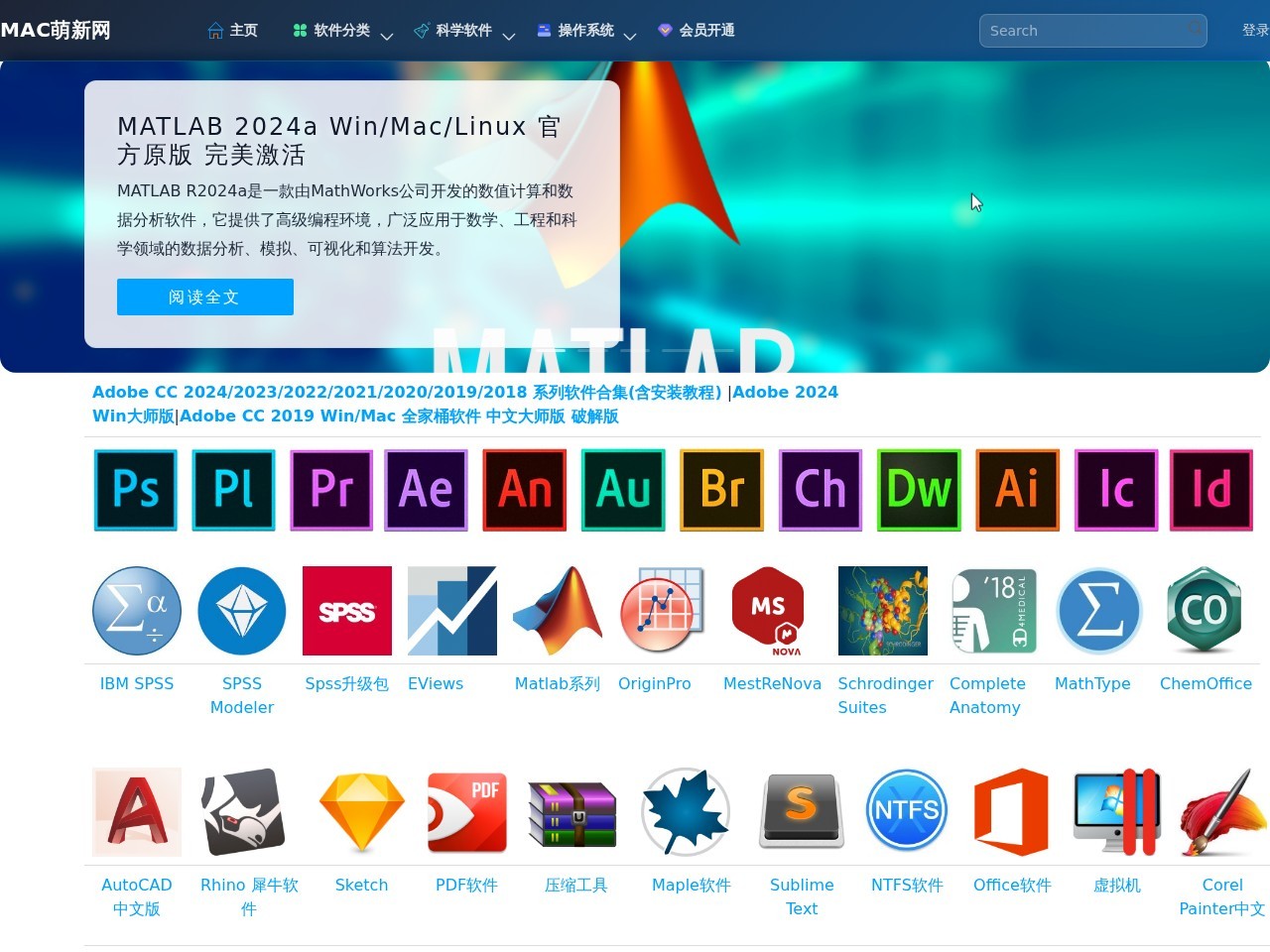Screen dimensions: 1270x952
Task: Open the Audition (Au) icon
Action: pyautogui.click(x=623, y=490)
